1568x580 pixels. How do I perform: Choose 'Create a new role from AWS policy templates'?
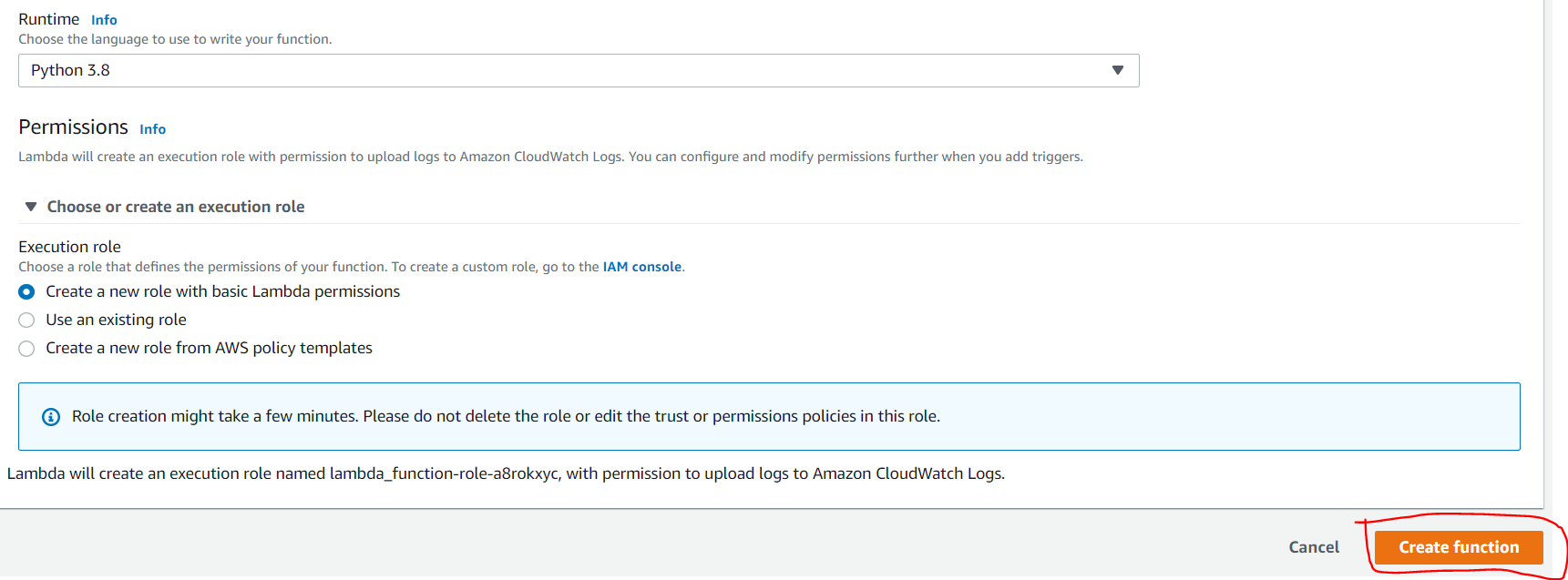27,349
